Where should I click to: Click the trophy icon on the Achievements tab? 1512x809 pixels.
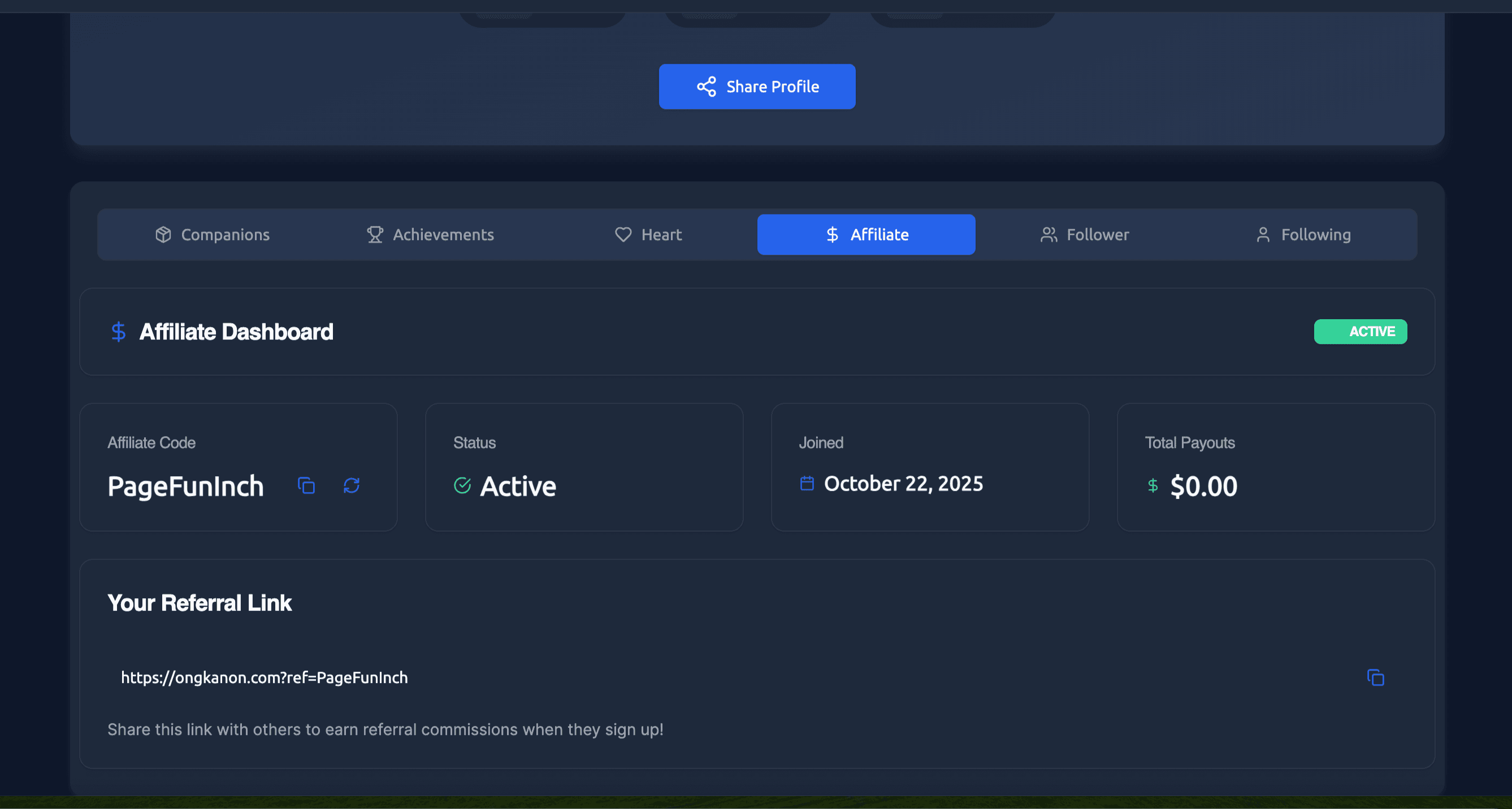point(375,234)
